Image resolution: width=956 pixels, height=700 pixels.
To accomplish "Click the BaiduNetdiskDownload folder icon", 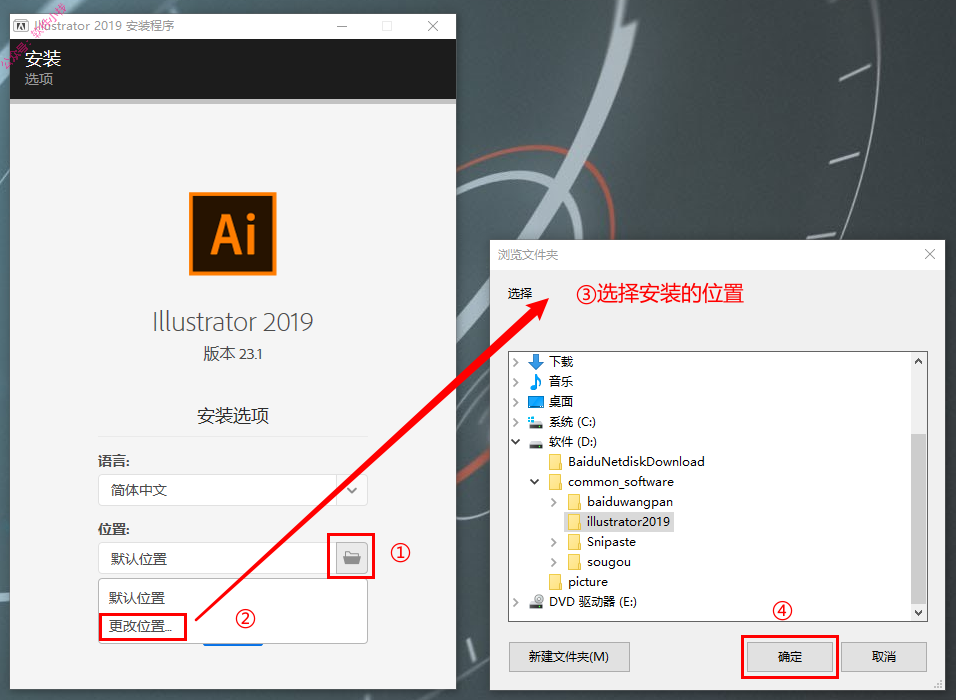I will 555,462.
